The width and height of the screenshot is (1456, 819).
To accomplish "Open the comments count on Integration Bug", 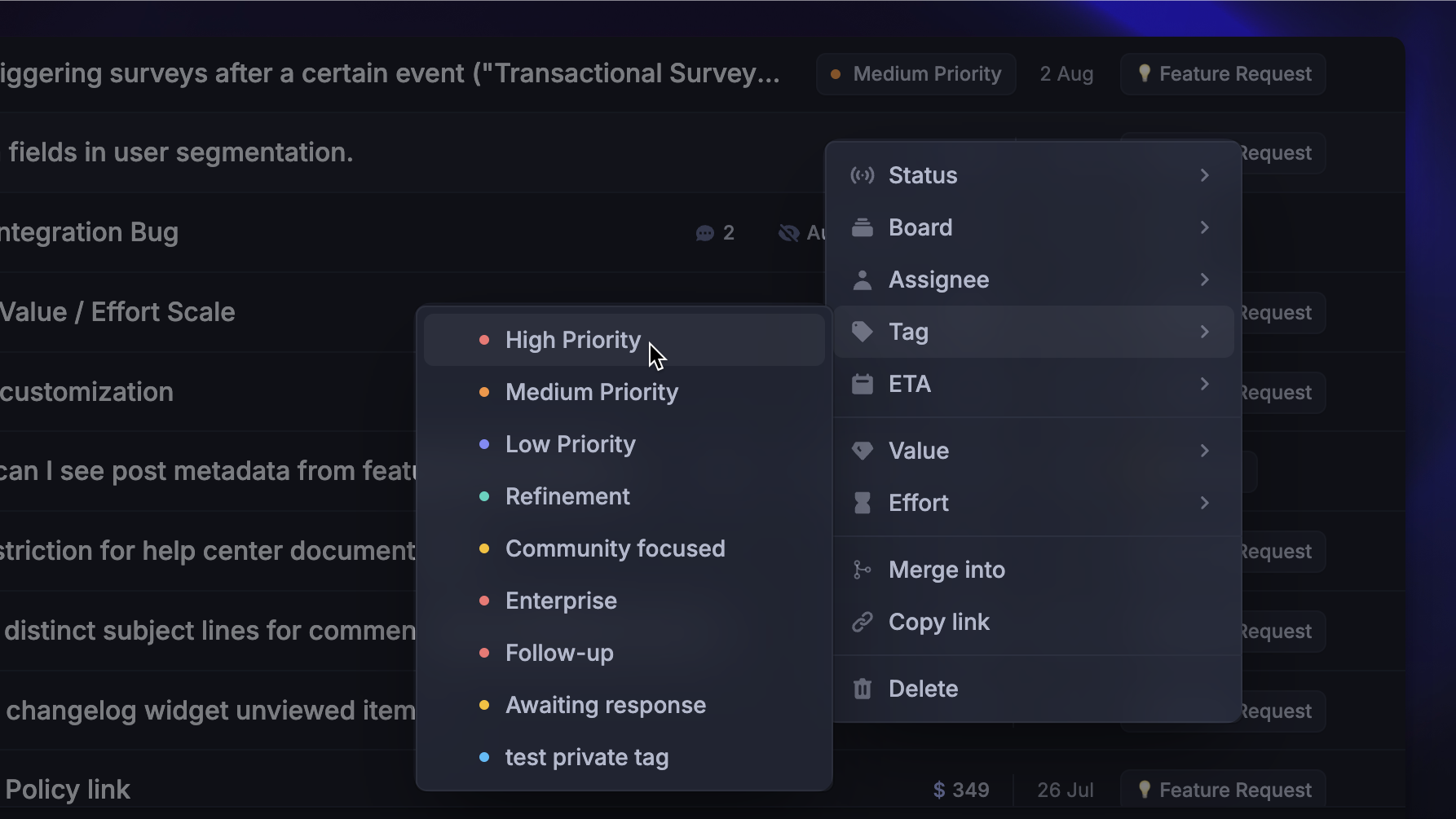I will pyautogui.click(x=715, y=233).
